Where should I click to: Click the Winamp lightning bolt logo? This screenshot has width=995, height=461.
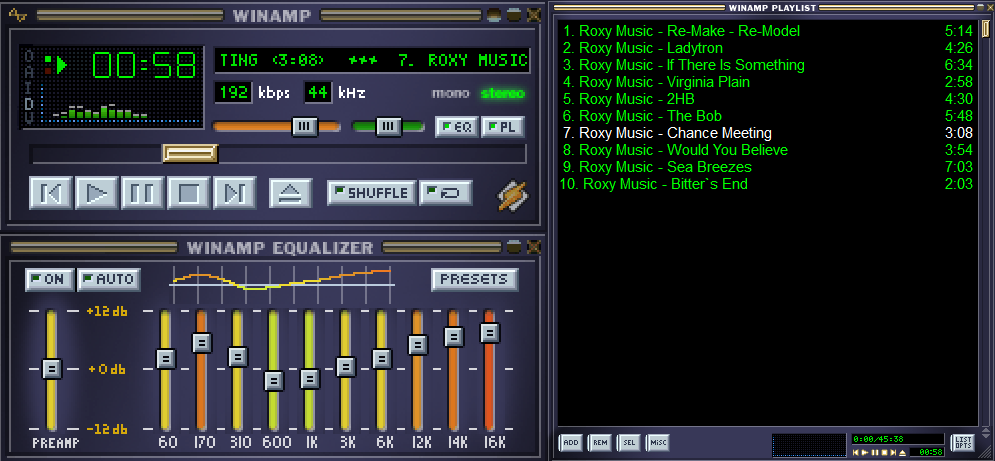pos(511,196)
